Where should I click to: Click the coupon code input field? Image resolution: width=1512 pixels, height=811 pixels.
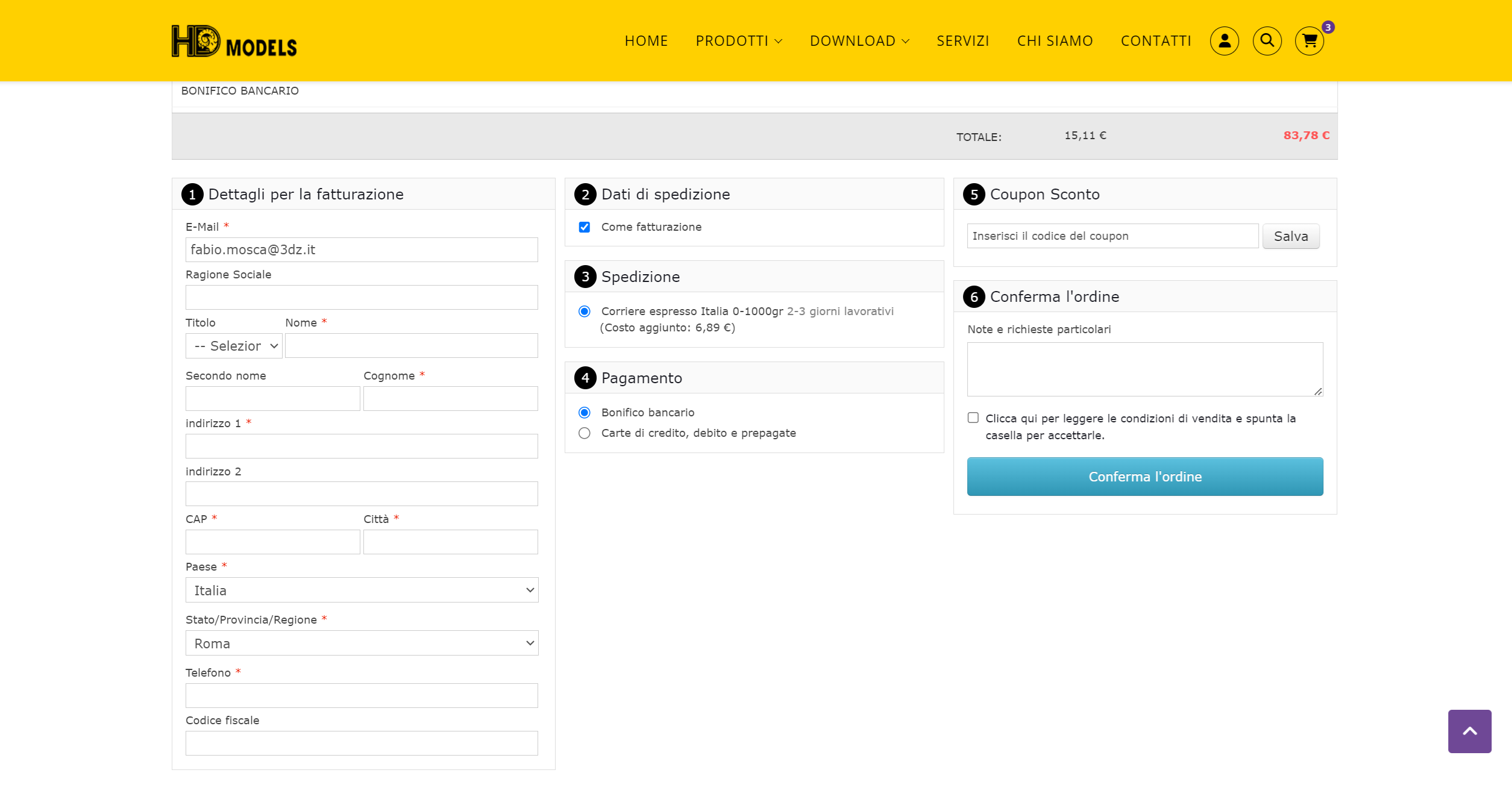pos(1112,236)
